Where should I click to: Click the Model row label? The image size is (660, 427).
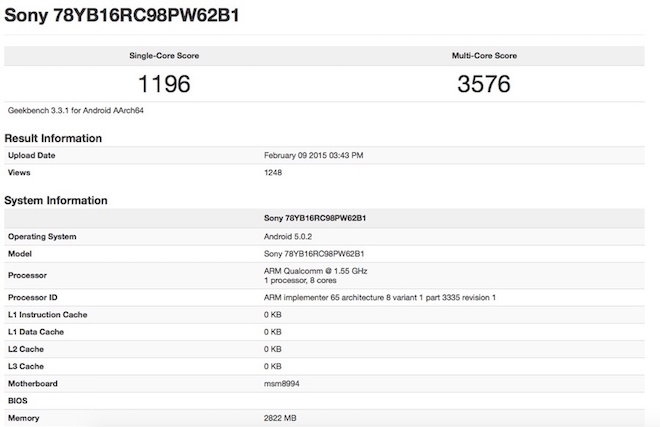click(20, 254)
